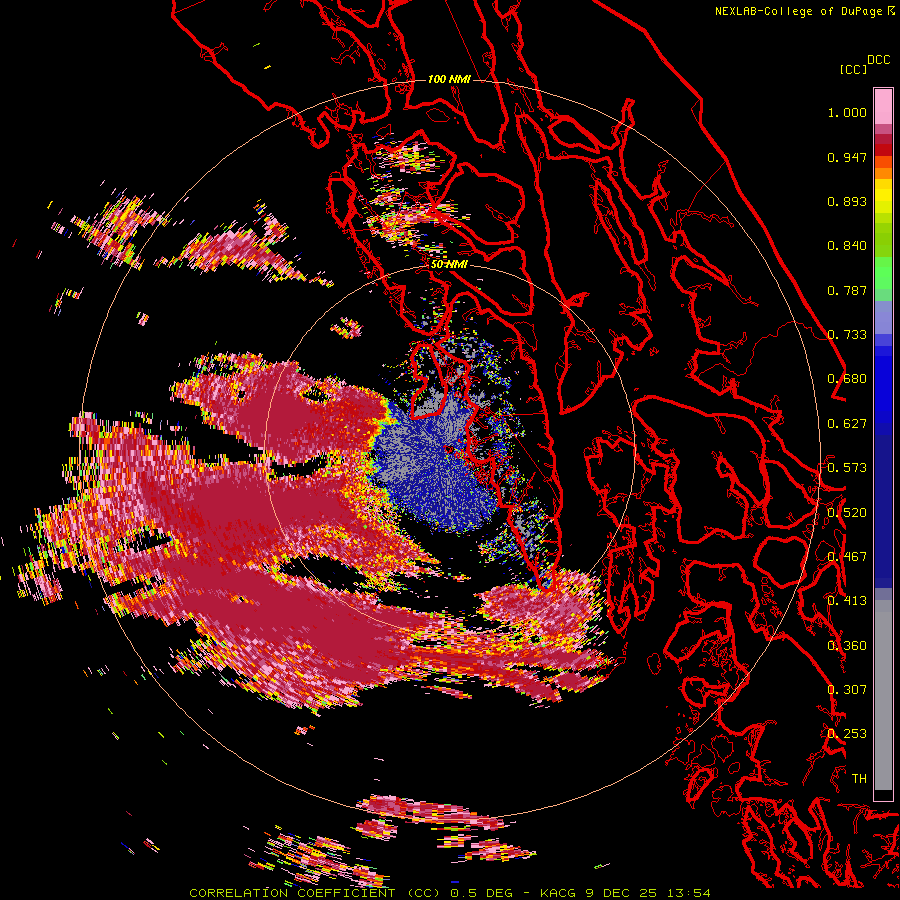This screenshot has width=900, height=900.
Task: Click the 50 NMI range ring label
Action: coord(449,264)
